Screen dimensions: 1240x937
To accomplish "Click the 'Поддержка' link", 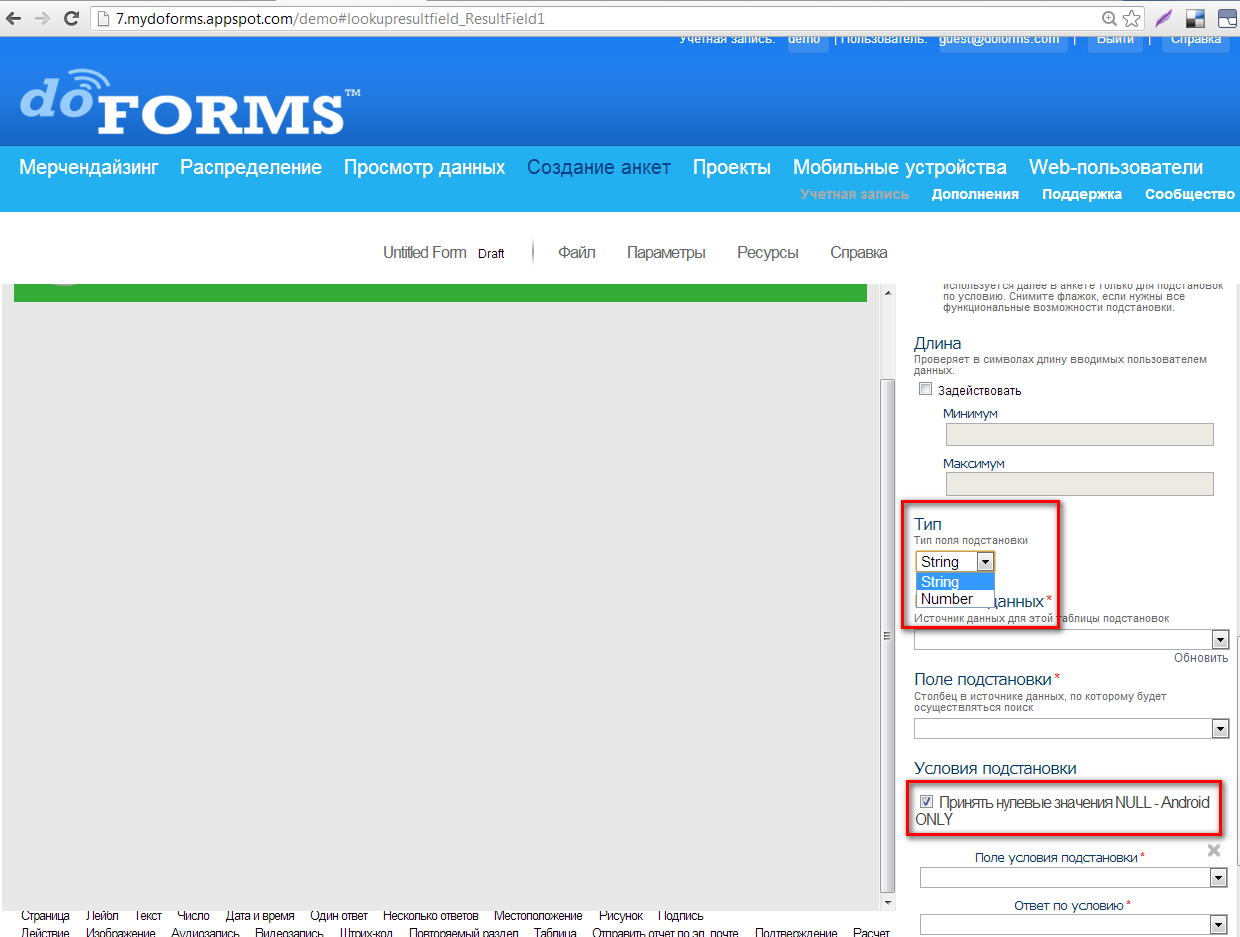I will pos(1081,194).
